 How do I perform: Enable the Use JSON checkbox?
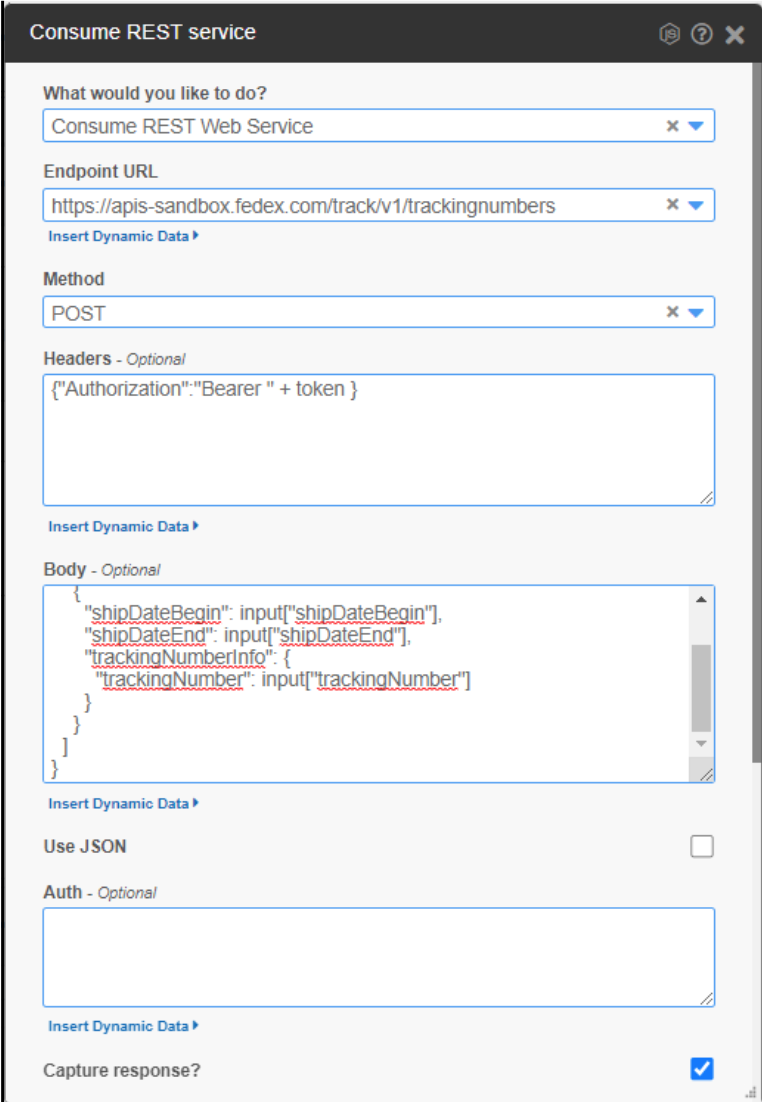[702, 847]
